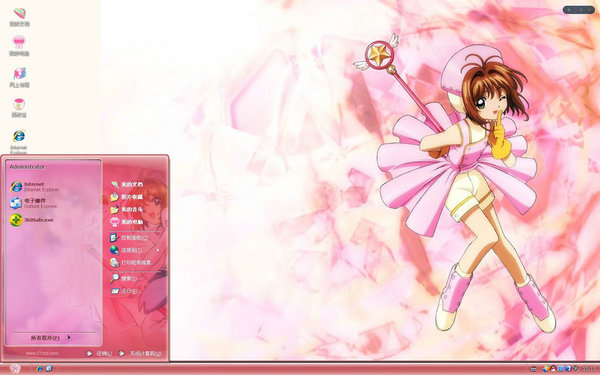This screenshot has width=600, height=375.
Task: Open 我的文档 in Start menu right column
Action: 127,184
